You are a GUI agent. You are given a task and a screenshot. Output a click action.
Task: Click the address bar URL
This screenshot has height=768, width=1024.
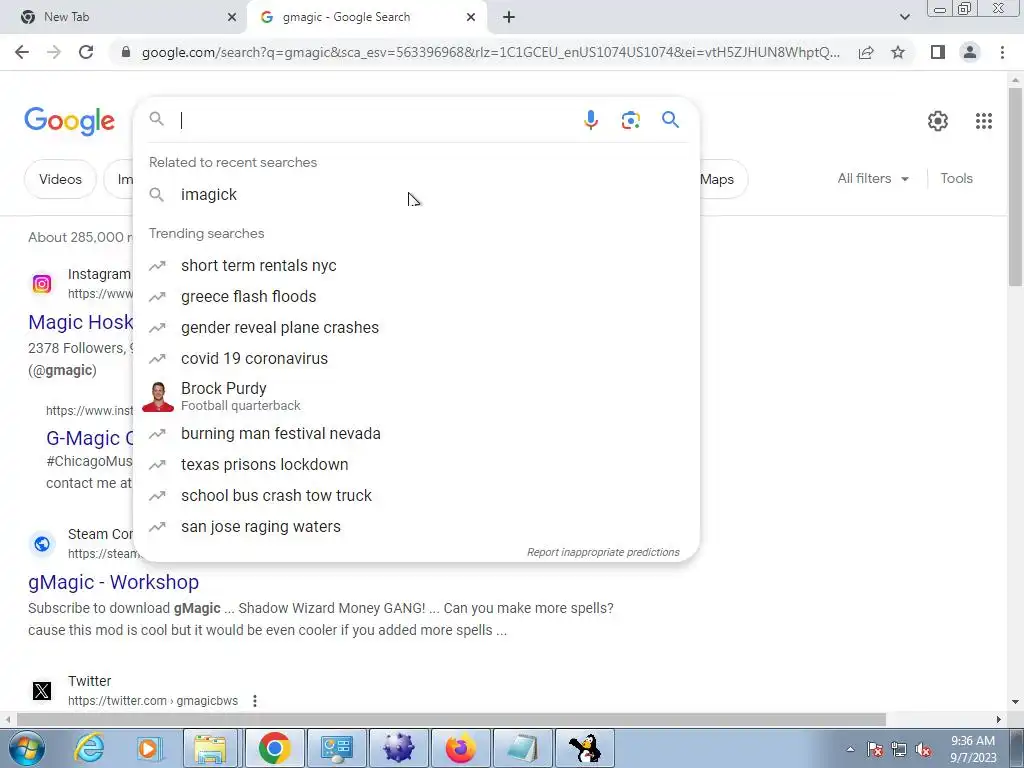(x=491, y=52)
